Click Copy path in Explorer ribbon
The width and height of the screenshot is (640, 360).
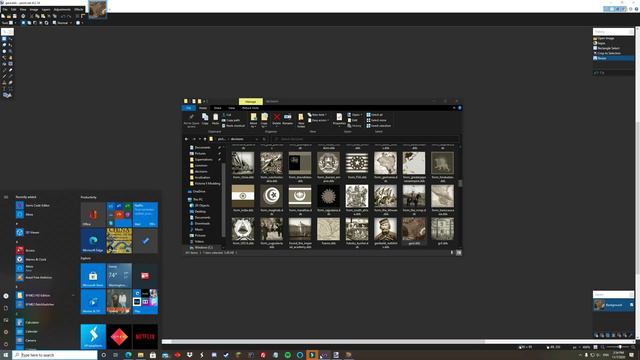click(231, 120)
